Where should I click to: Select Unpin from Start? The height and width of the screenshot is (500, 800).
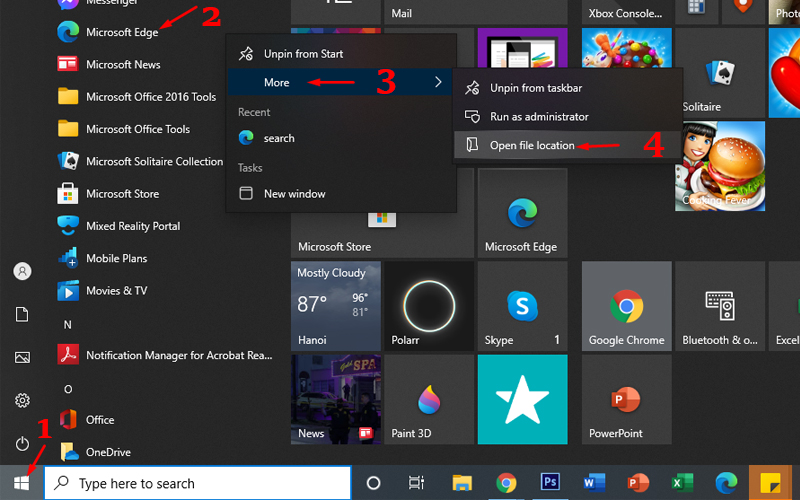pyautogui.click(x=341, y=54)
